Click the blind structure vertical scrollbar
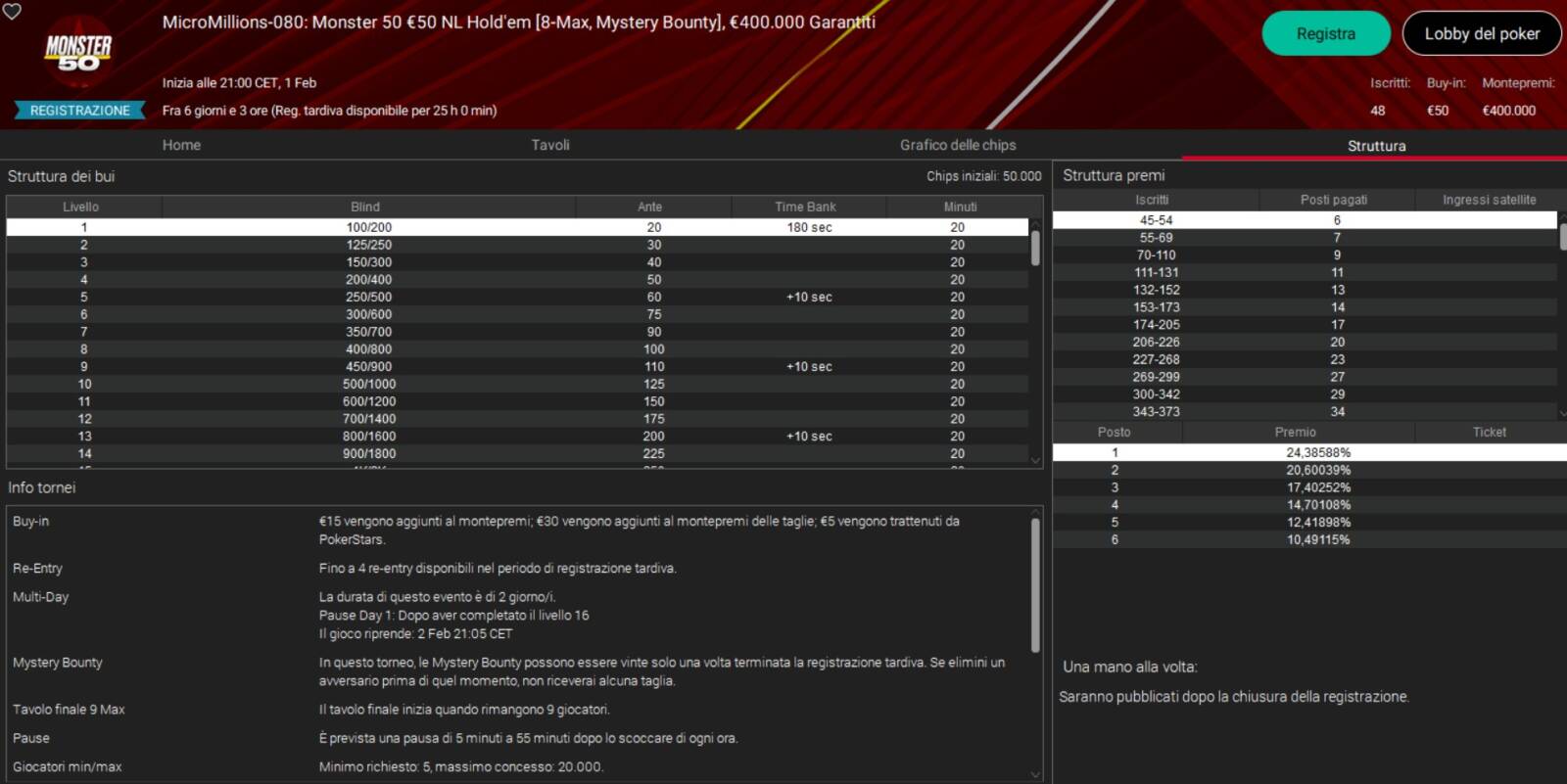This screenshot has width=1567, height=784. click(x=1035, y=249)
